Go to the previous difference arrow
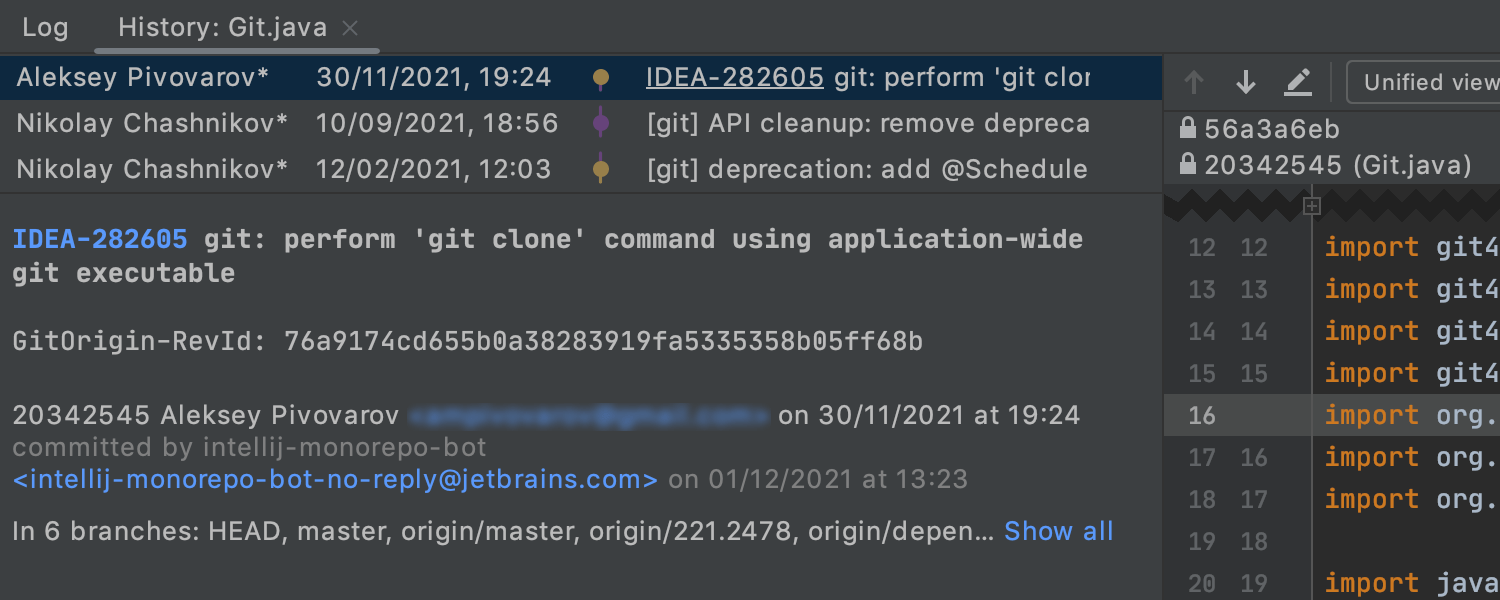Screen dimensions: 1500x600 1194,82
